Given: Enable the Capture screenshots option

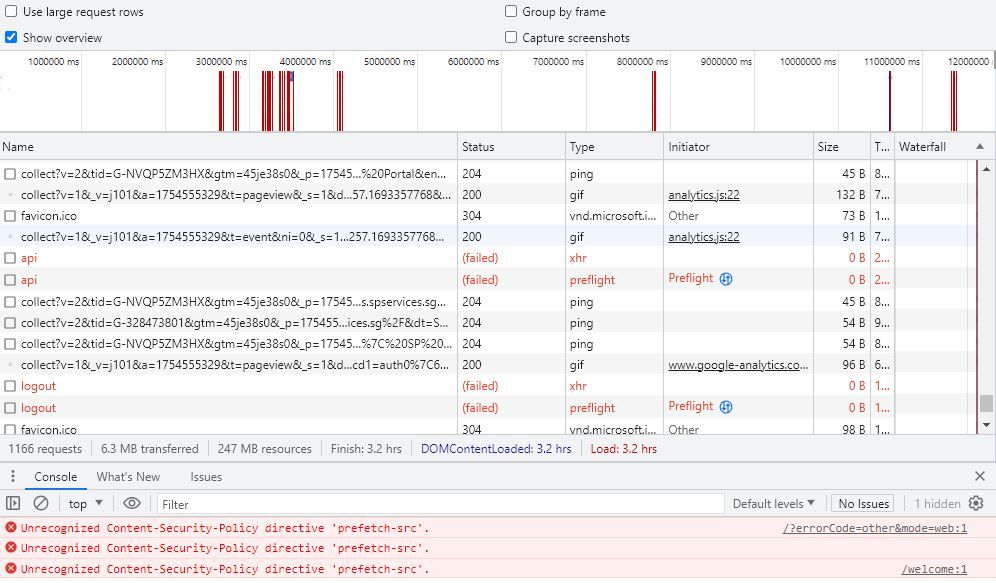Looking at the screenshot, I should point(511,38).
